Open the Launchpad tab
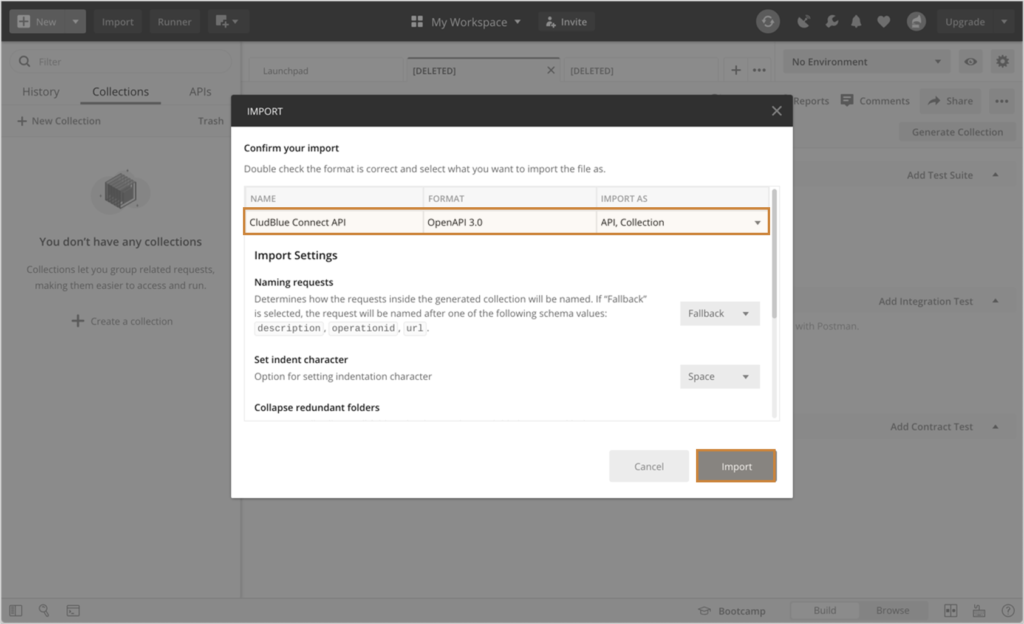This screenshot has height=624, width=1024. (x=285, y=70)
